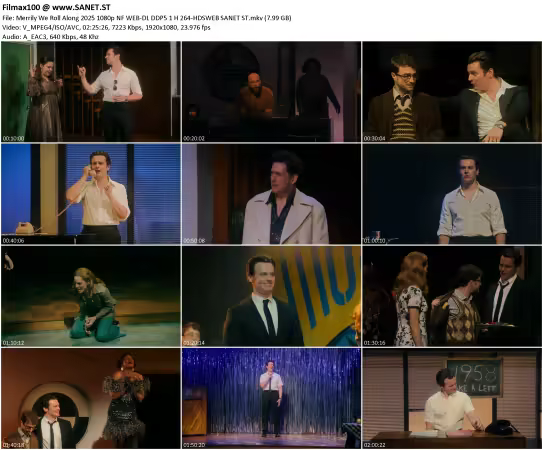Click the 'Filmax100 @ www.SANET.ST' header text
The width and height of the screenshot is (542, 450).
pos(56,7)
